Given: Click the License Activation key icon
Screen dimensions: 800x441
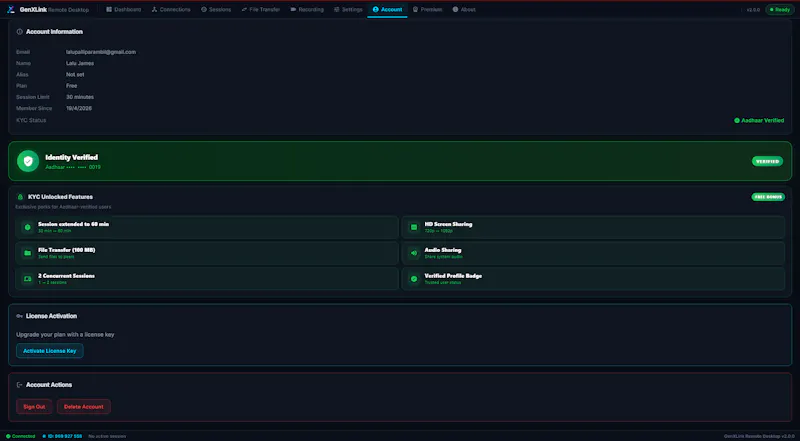Looking at the screenshot, I should pos(19,316).
